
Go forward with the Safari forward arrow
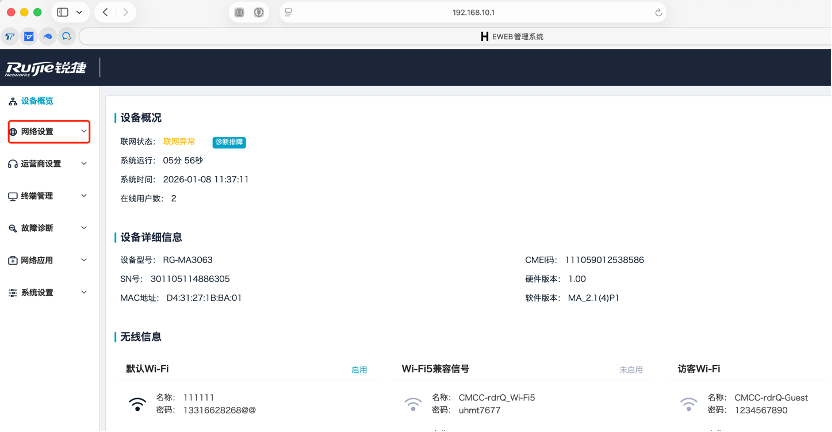point(125,12)
